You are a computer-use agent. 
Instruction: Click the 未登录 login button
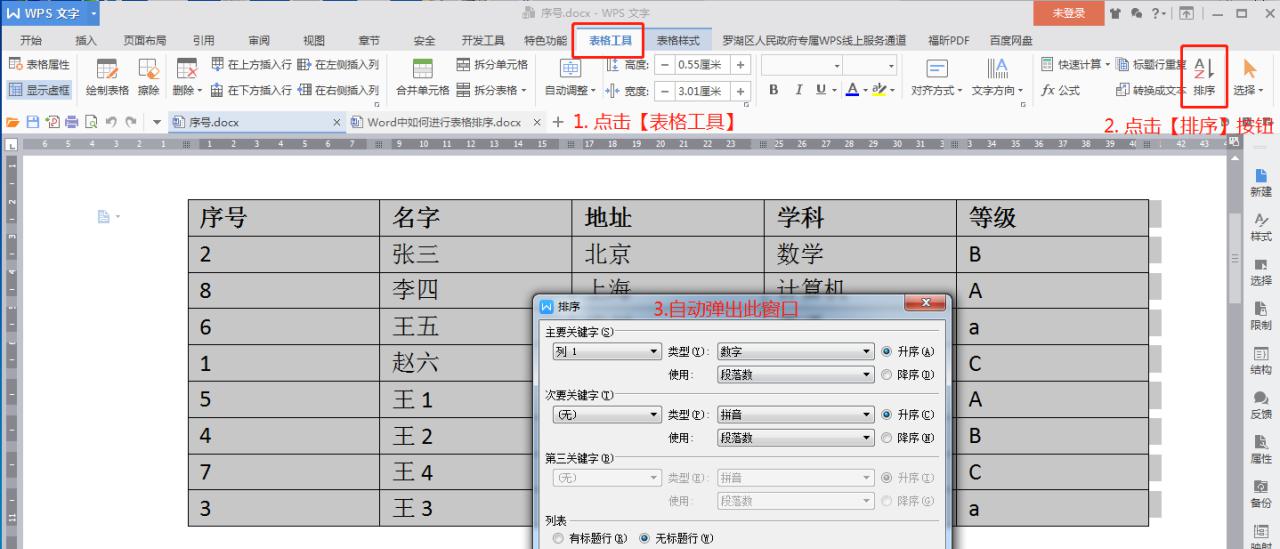(x=1069, y=13)
